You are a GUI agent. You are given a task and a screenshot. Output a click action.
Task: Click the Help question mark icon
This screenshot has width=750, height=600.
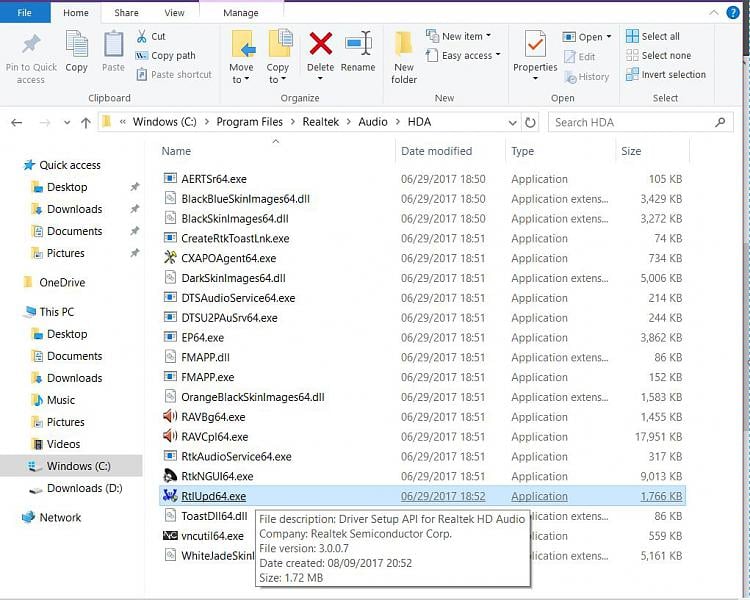point(733,12)
